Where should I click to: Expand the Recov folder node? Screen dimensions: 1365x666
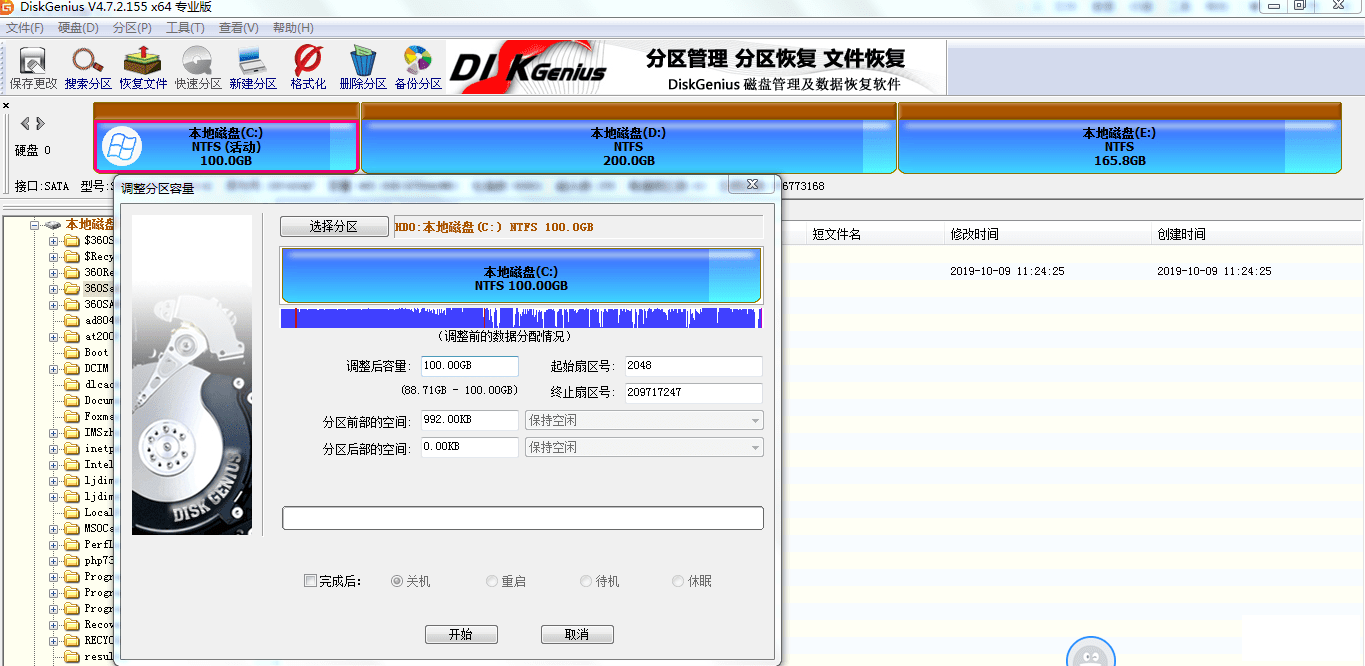[54, 625]
